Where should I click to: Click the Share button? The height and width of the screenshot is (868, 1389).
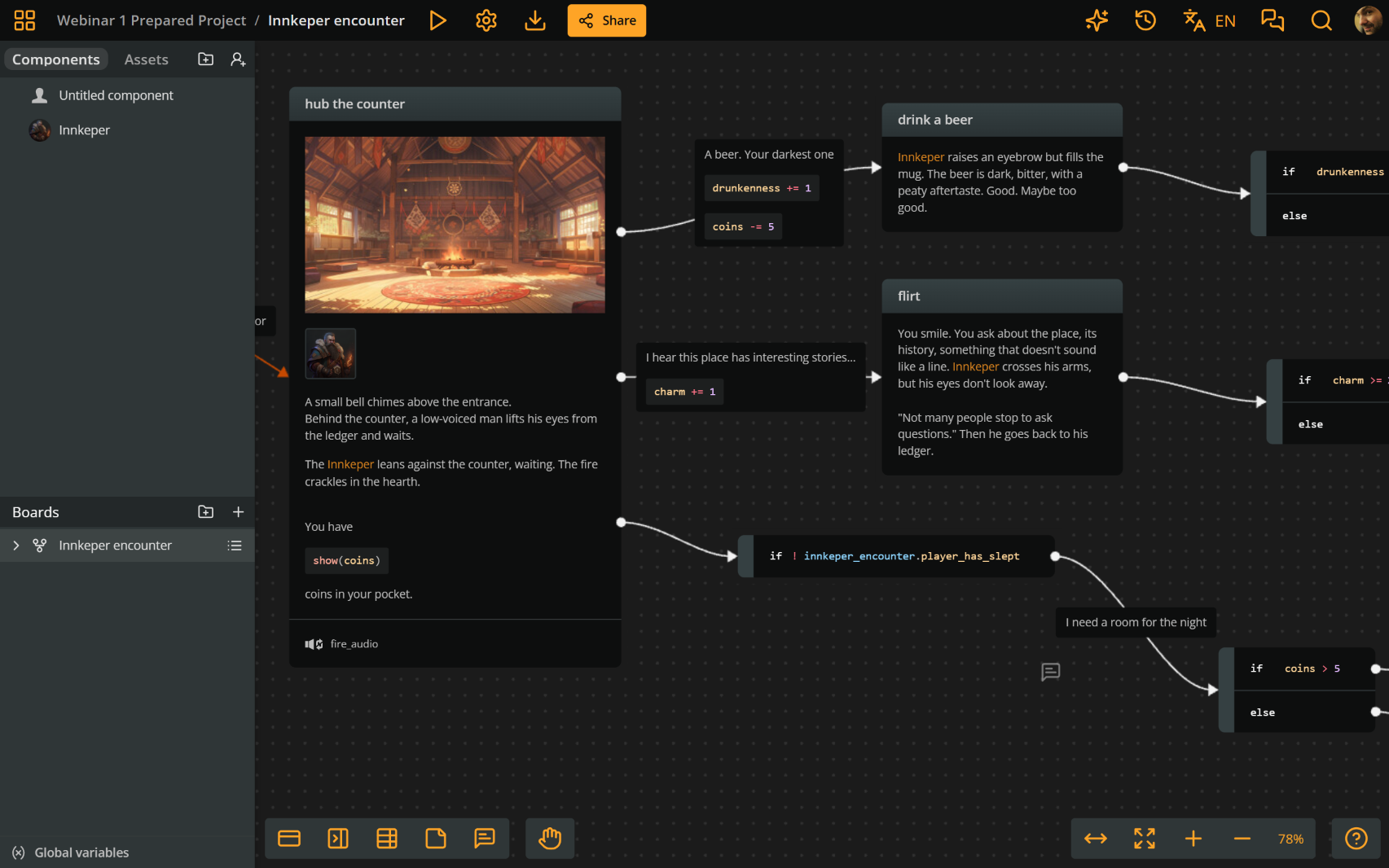[607, 20]
